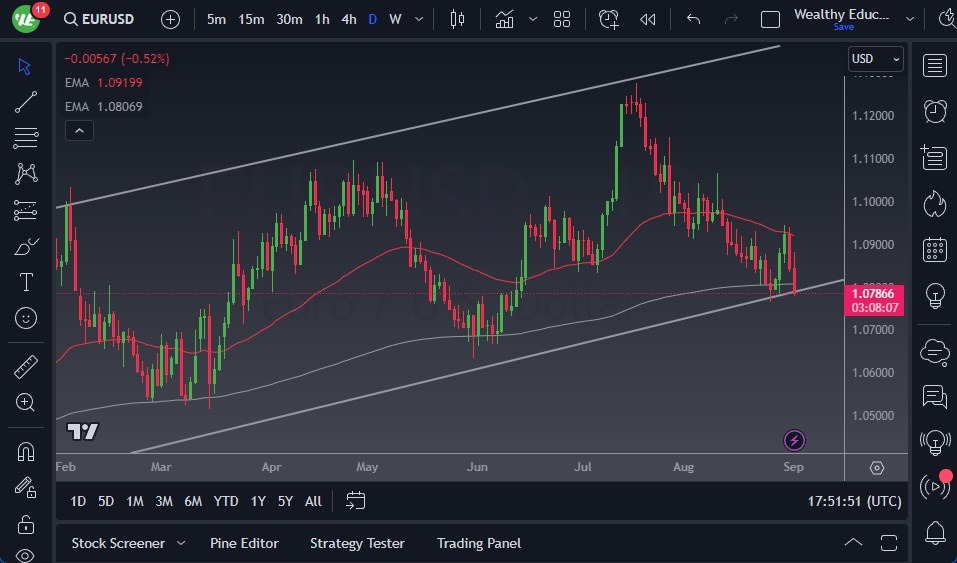Open the economic calendar in right sidebar
The width and height of the screenshot is (957, 563).
[x=935, y=249]
